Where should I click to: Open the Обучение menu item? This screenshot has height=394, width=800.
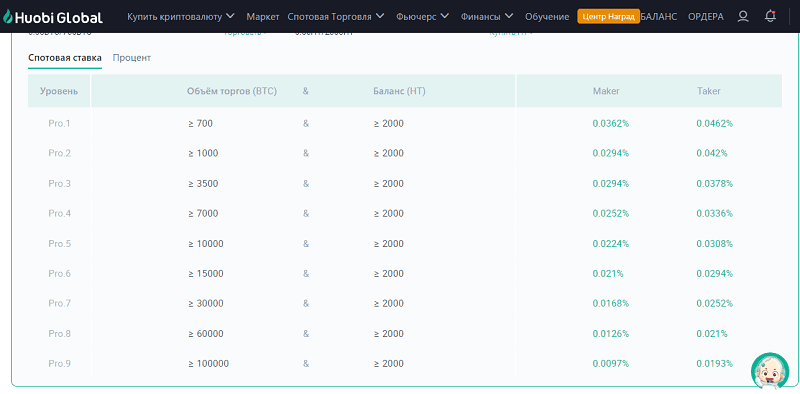pyautogui.click(x=547, y=17)
